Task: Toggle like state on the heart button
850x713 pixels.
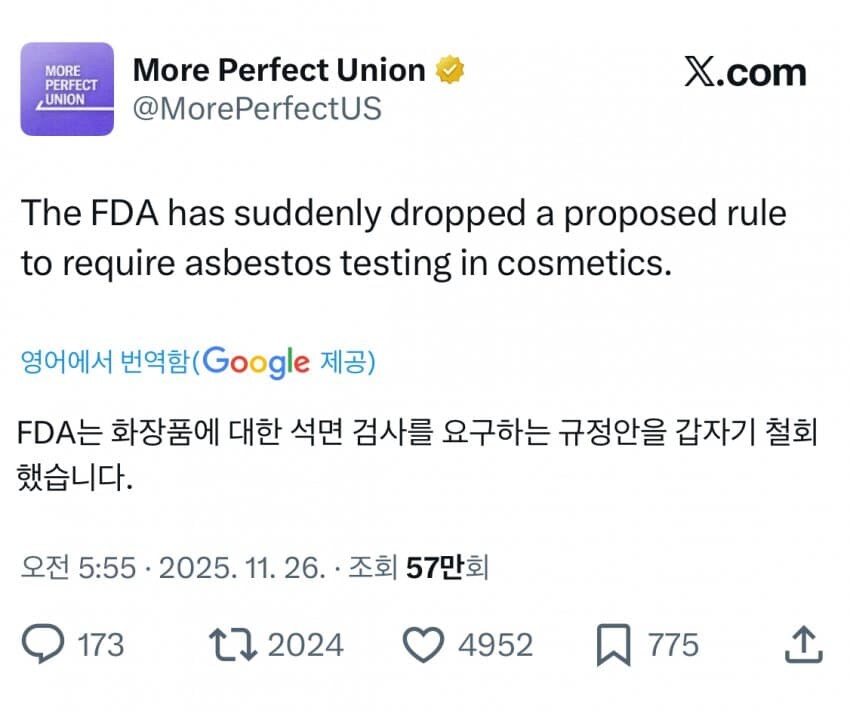Action: coord(425,645)
